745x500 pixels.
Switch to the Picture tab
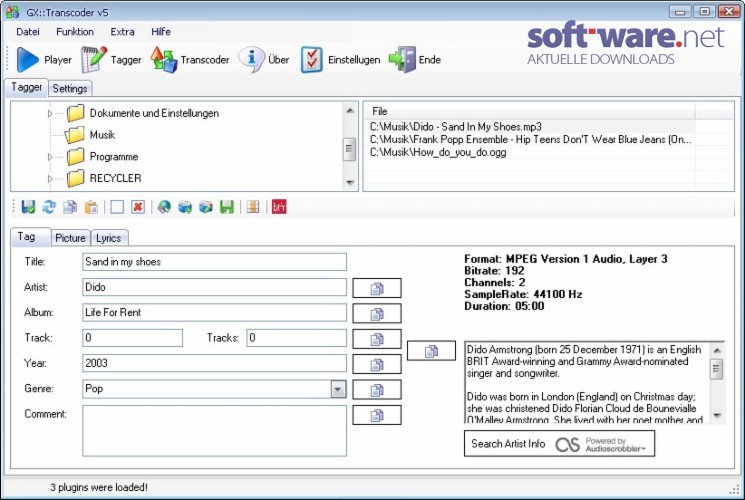70,238
